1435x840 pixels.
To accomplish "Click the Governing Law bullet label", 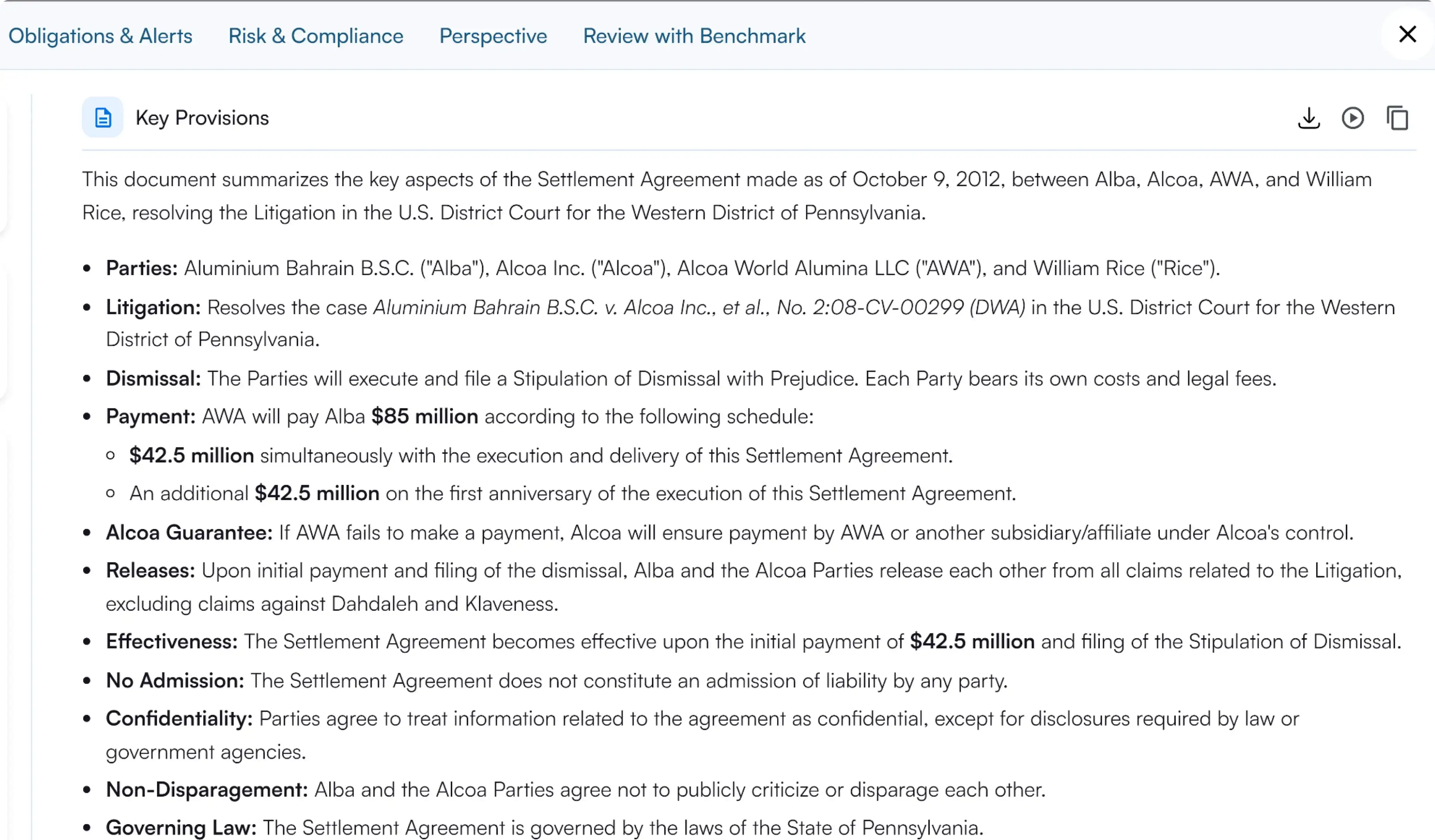I will click(x=181, y=827).
